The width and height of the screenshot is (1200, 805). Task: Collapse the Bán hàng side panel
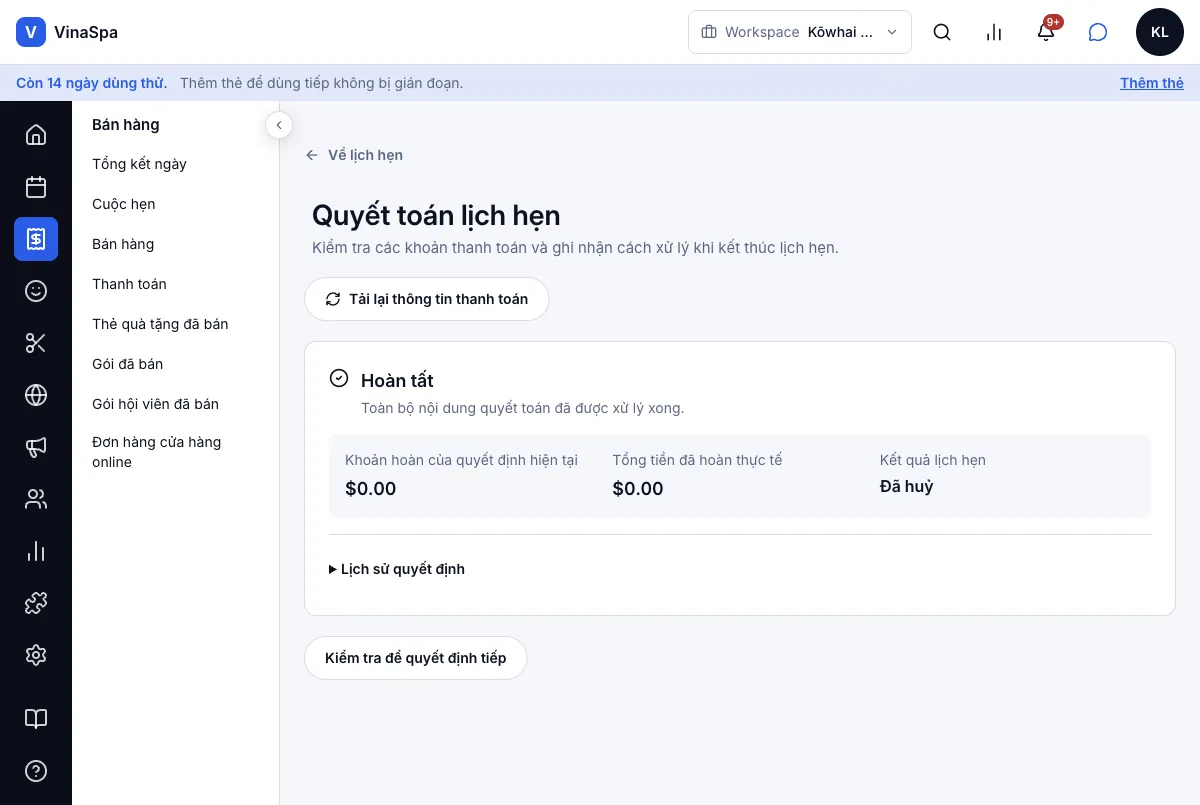click(x=278, y=125)
